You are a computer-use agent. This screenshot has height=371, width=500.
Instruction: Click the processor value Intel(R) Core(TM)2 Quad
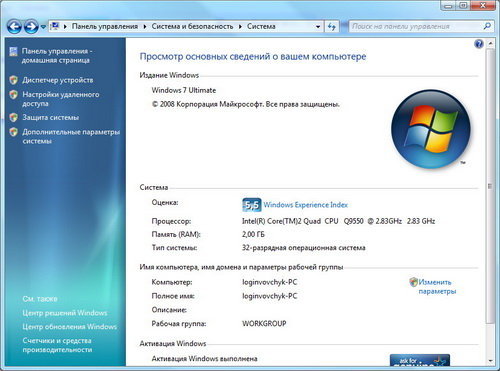pyautogui.click(x=338, y=221)
